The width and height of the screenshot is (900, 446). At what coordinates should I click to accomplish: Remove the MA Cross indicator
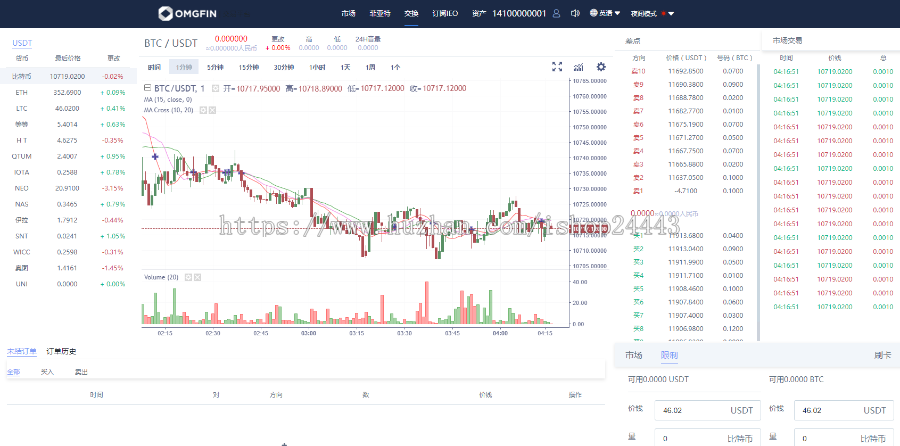(x=212, y=110)
